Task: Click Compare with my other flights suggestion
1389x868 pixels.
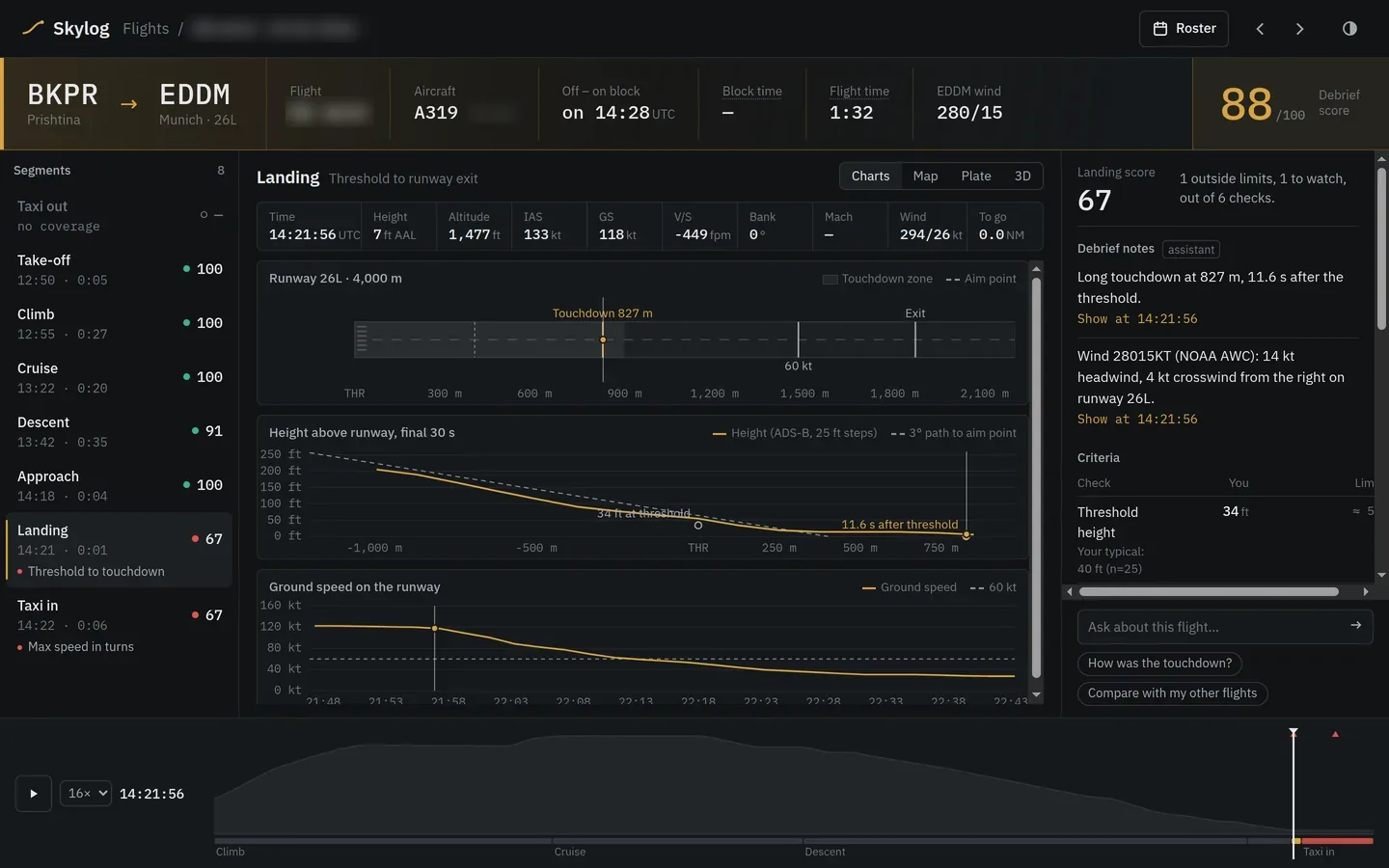Action: coord(1172,693)
